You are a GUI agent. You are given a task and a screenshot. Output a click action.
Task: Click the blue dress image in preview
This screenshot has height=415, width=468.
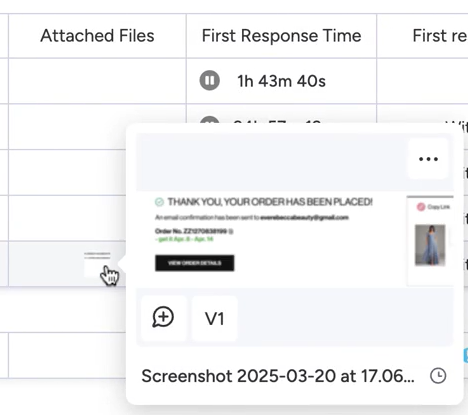pyautogui.click(x=430, y=245)
